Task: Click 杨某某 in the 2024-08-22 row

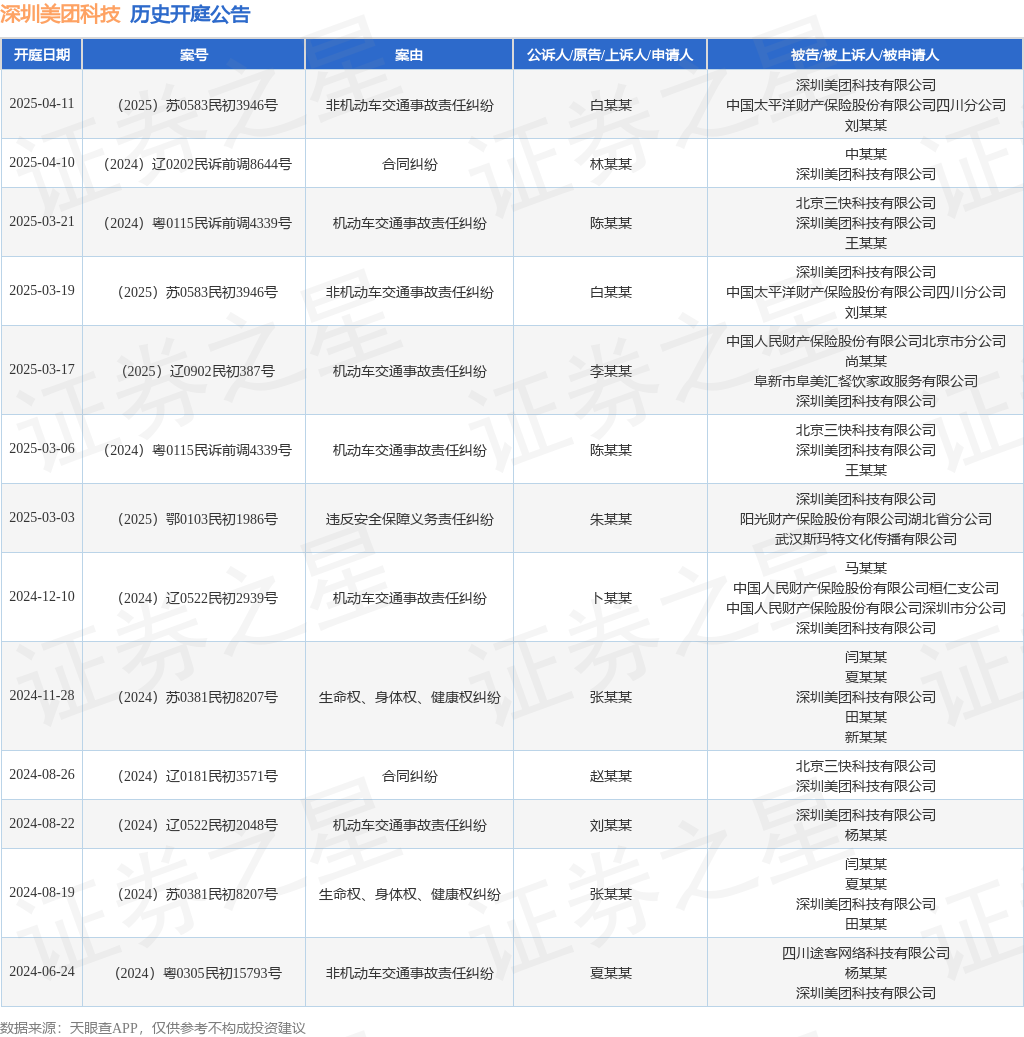Action: (x=866, y=835)
